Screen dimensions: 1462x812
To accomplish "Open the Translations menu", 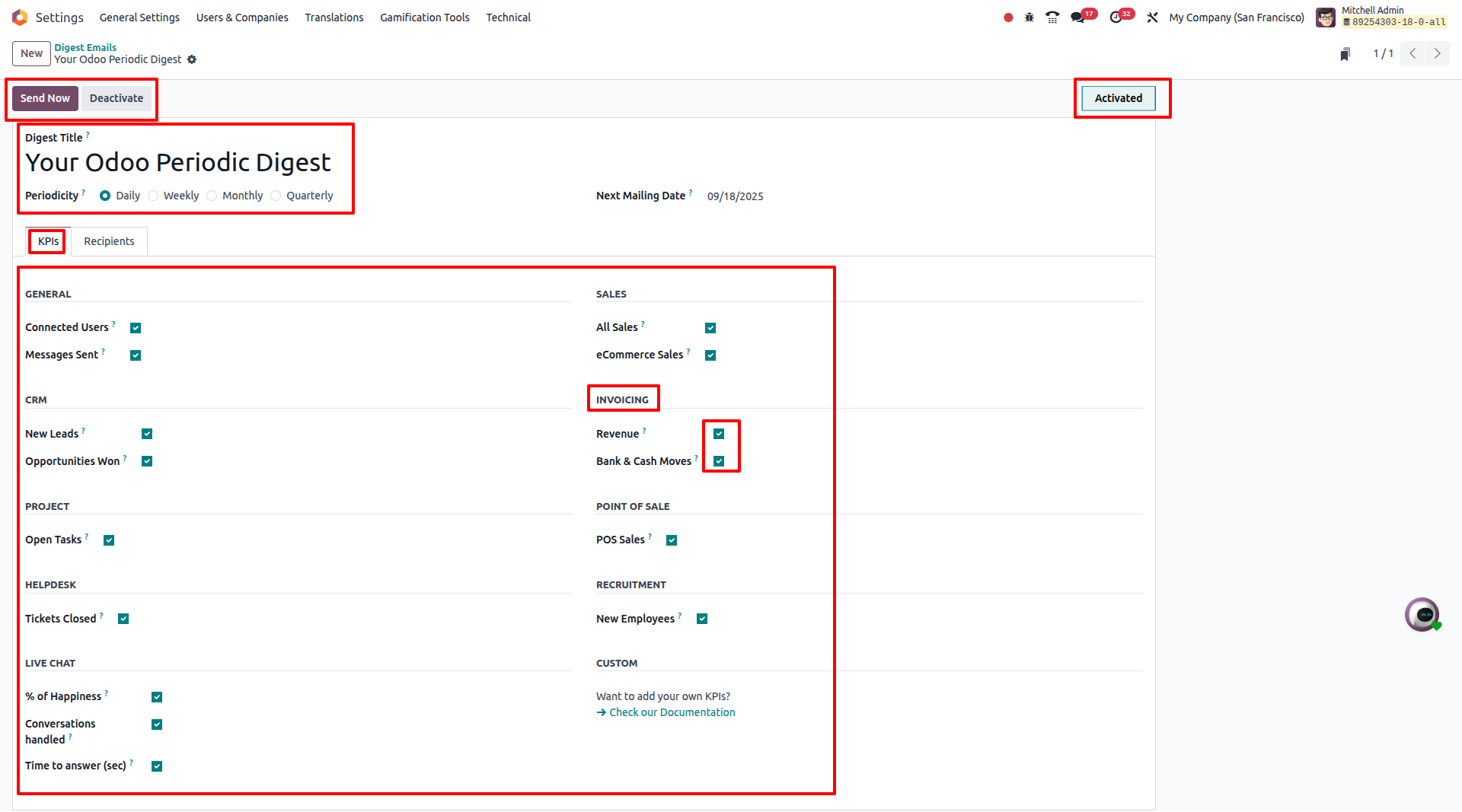I will click(334, 18).
